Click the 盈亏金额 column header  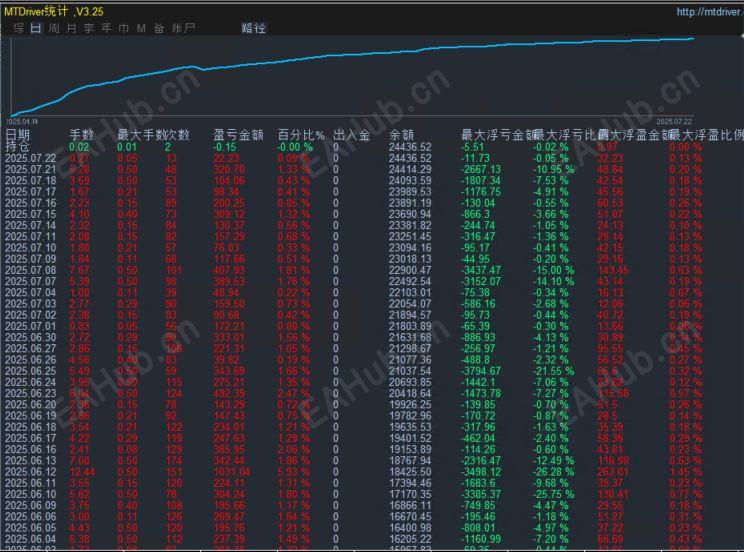(x=238, y=135)
